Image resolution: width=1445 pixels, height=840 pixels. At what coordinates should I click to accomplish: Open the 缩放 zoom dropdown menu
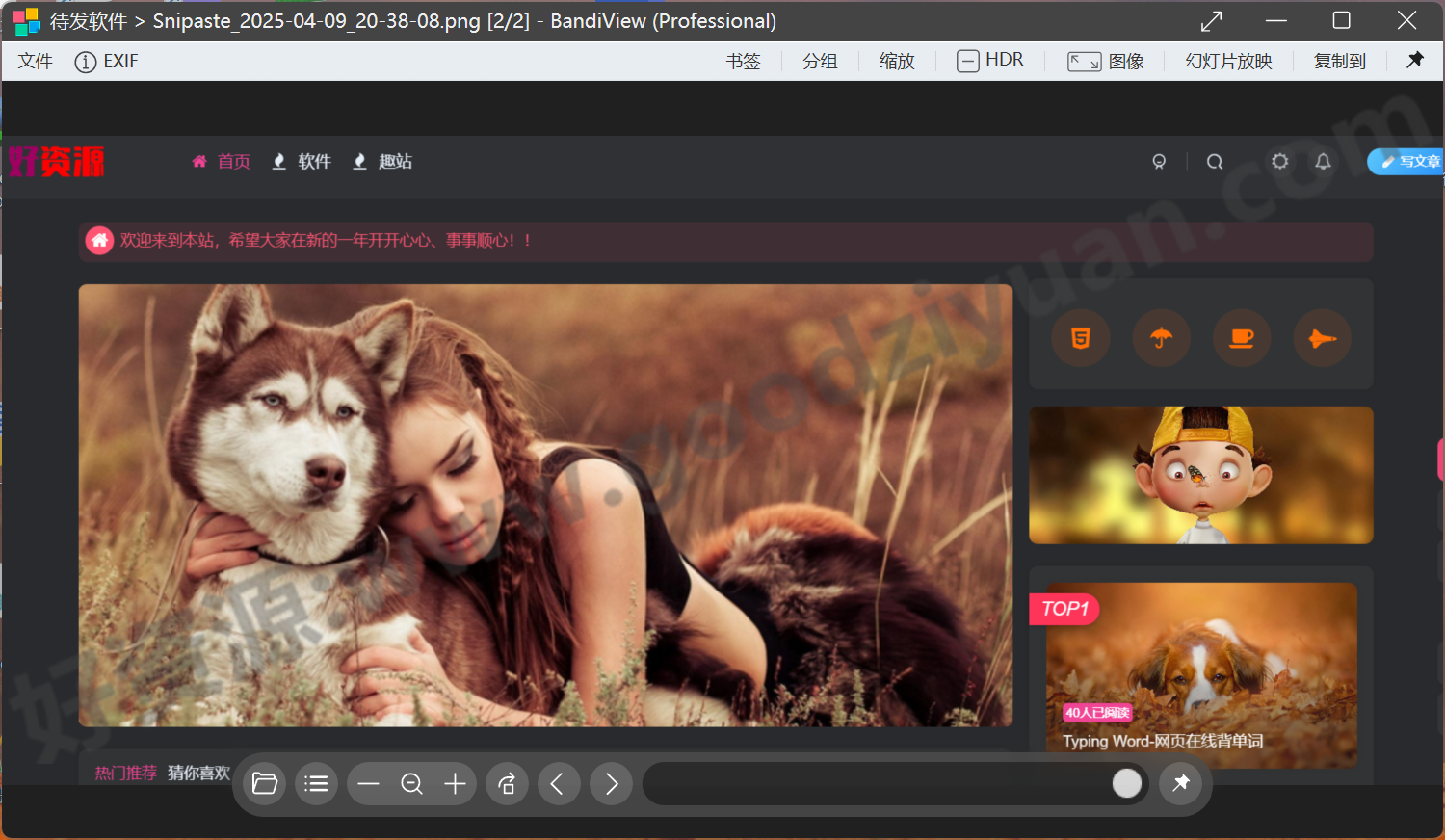pyautogui.click(x=897, y=61)
